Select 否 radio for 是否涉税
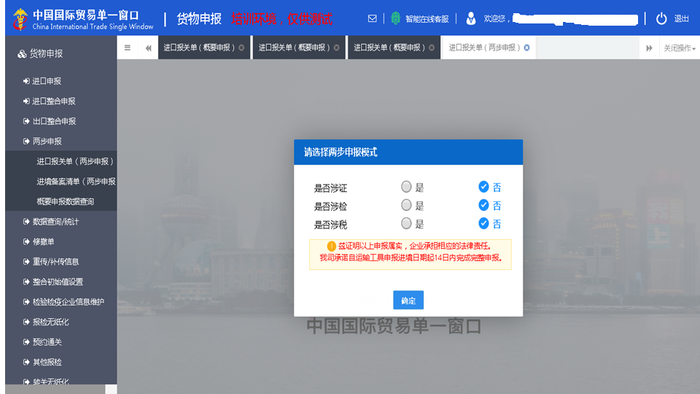The image size is (700, 394). [x=483, y=223]
